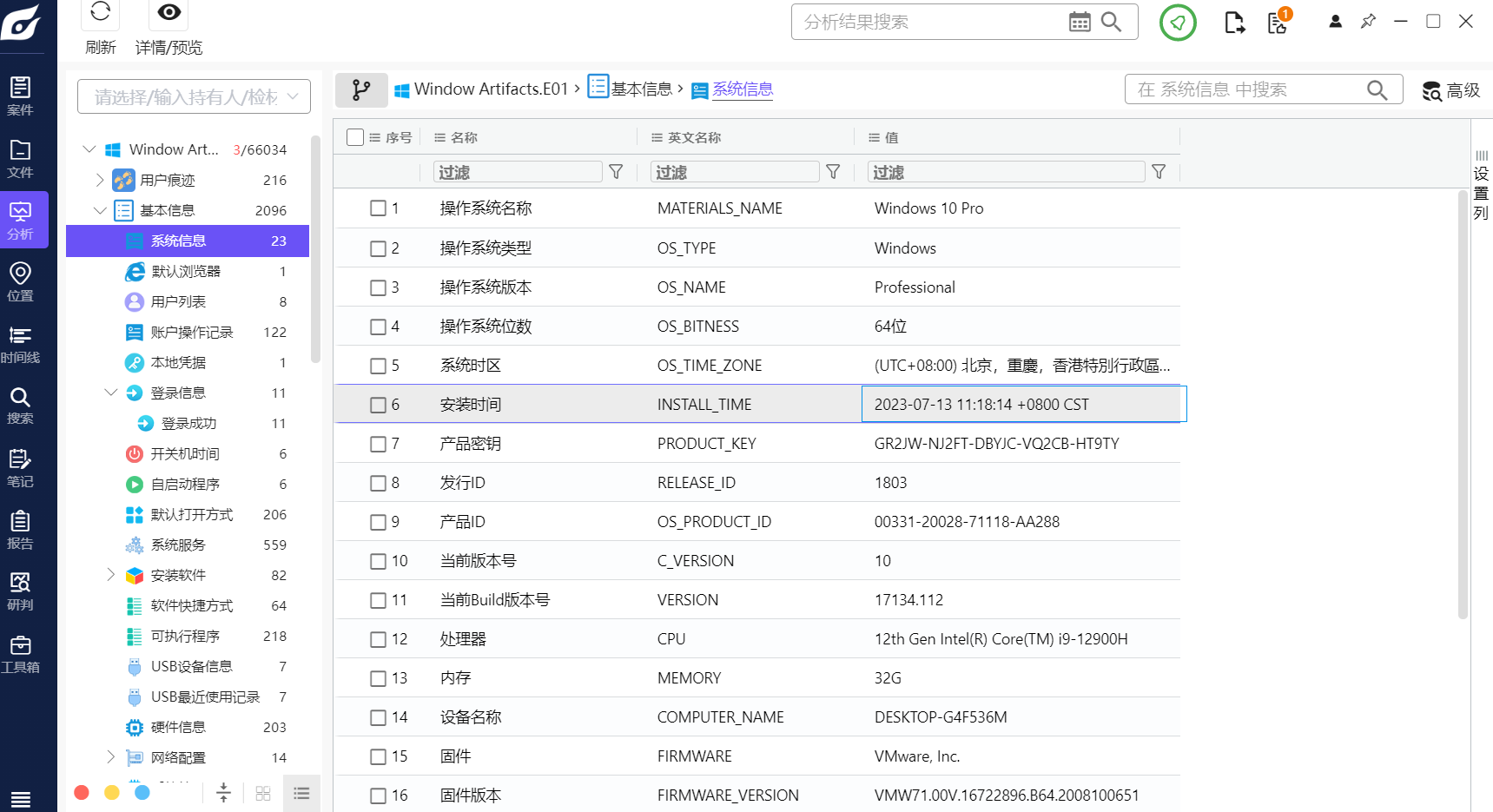Viewport: 1493px width, 812px height.
Task: Click the 系统信息 breadcrumb link
Action: point(743,89)
